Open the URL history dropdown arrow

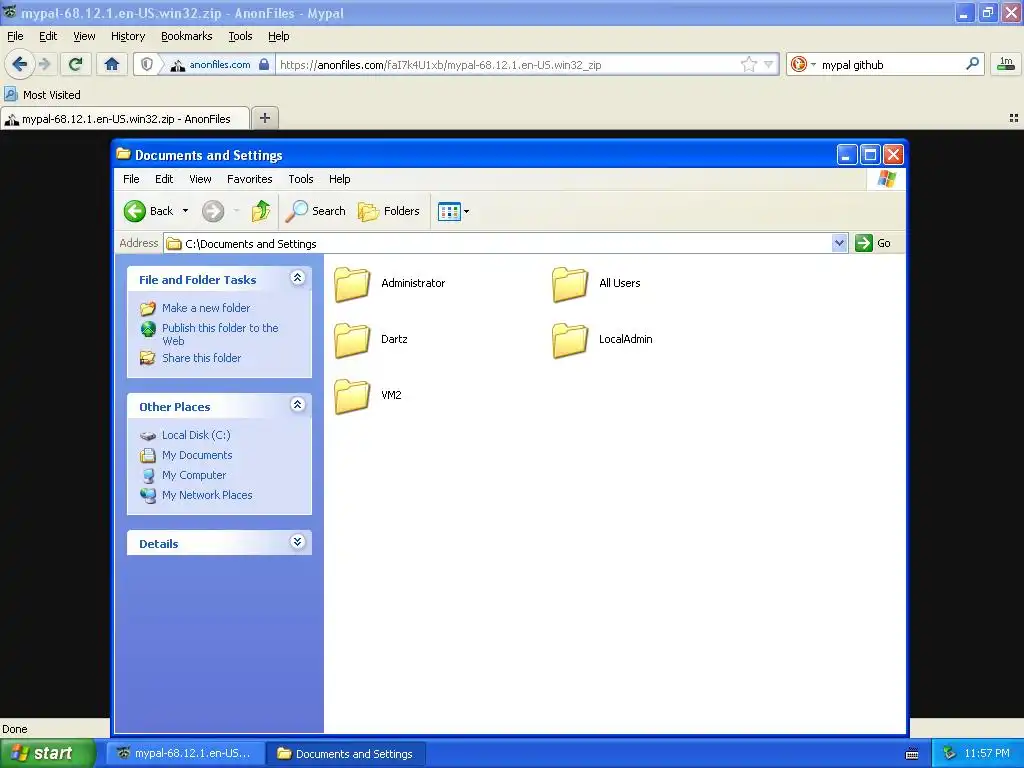[x=769, y=64]
